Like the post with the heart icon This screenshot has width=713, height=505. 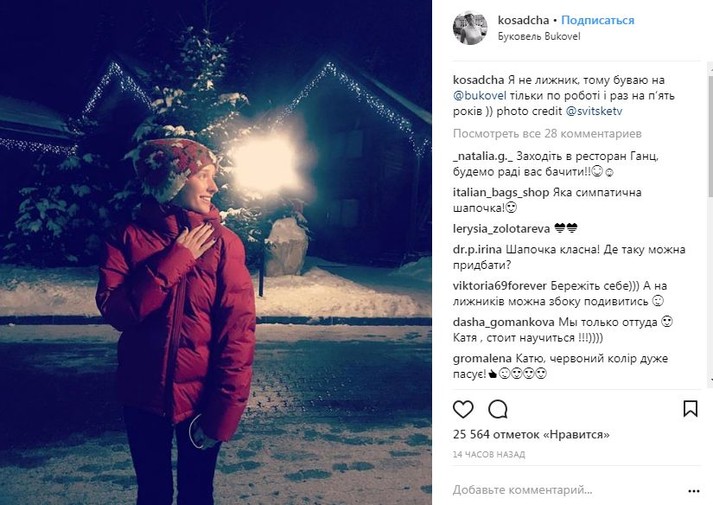tap(463, 410)
